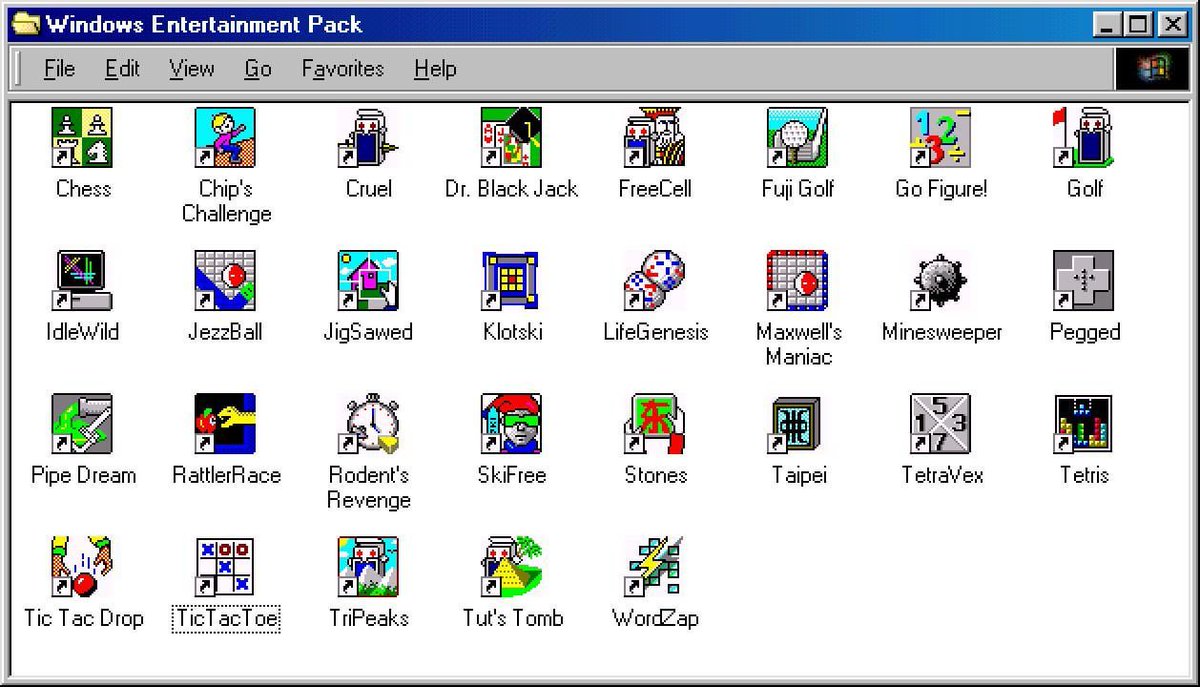Click the 'TicTacToe' label text

pos(225,618)
